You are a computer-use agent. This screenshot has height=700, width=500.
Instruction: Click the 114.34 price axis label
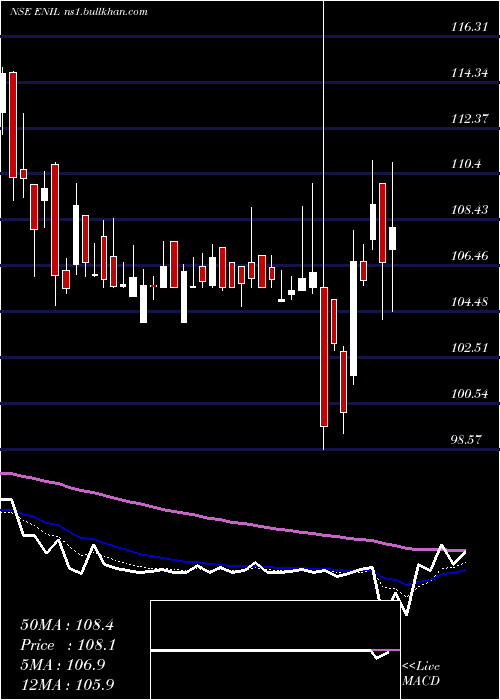(469, 73)
